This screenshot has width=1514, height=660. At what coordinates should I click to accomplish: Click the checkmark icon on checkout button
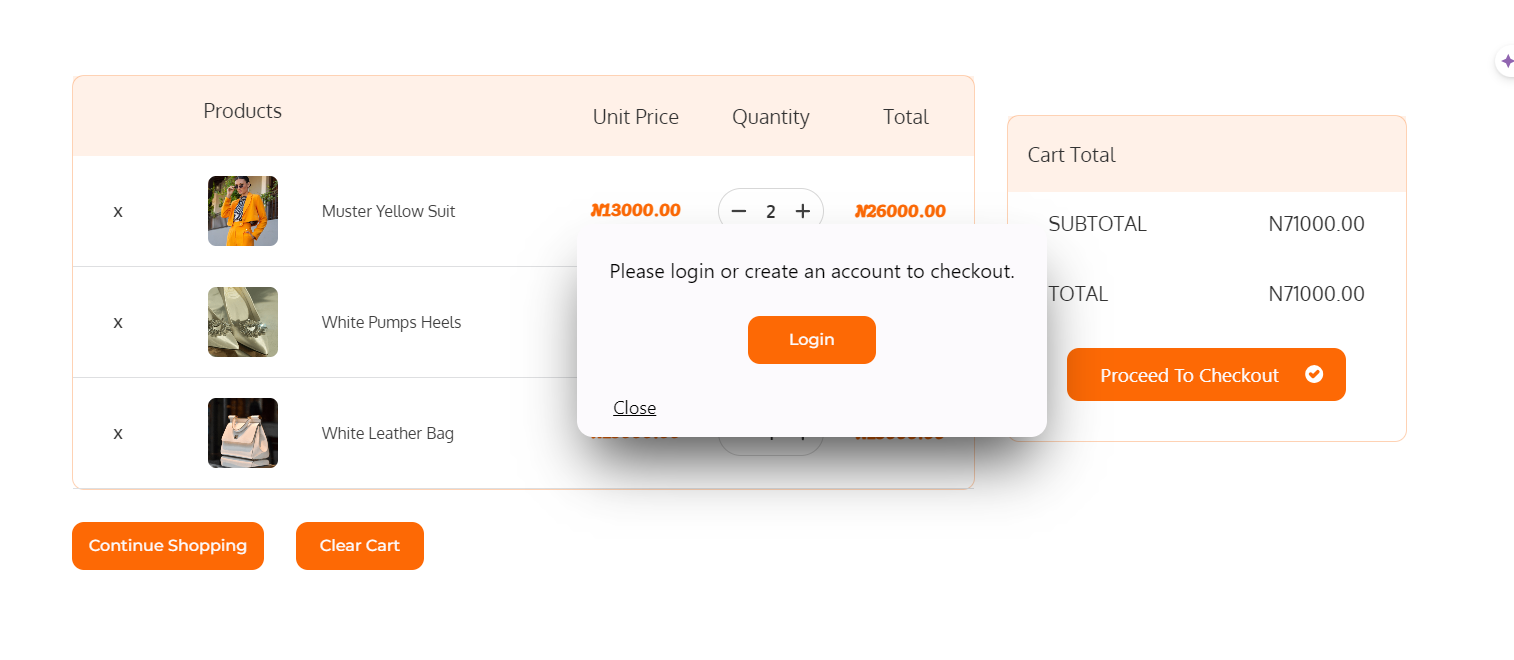coord(1314,374)
